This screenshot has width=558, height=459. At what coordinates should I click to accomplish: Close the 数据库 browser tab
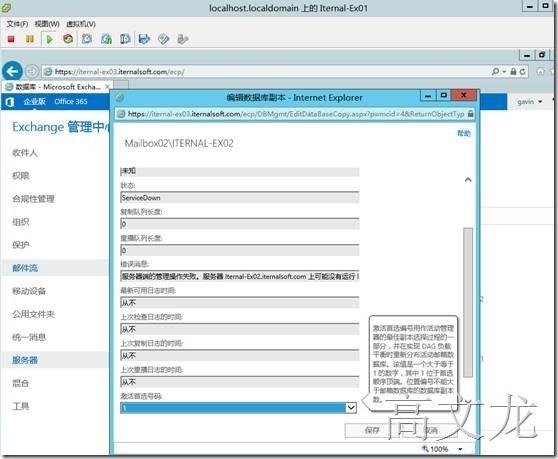(107, 87)
